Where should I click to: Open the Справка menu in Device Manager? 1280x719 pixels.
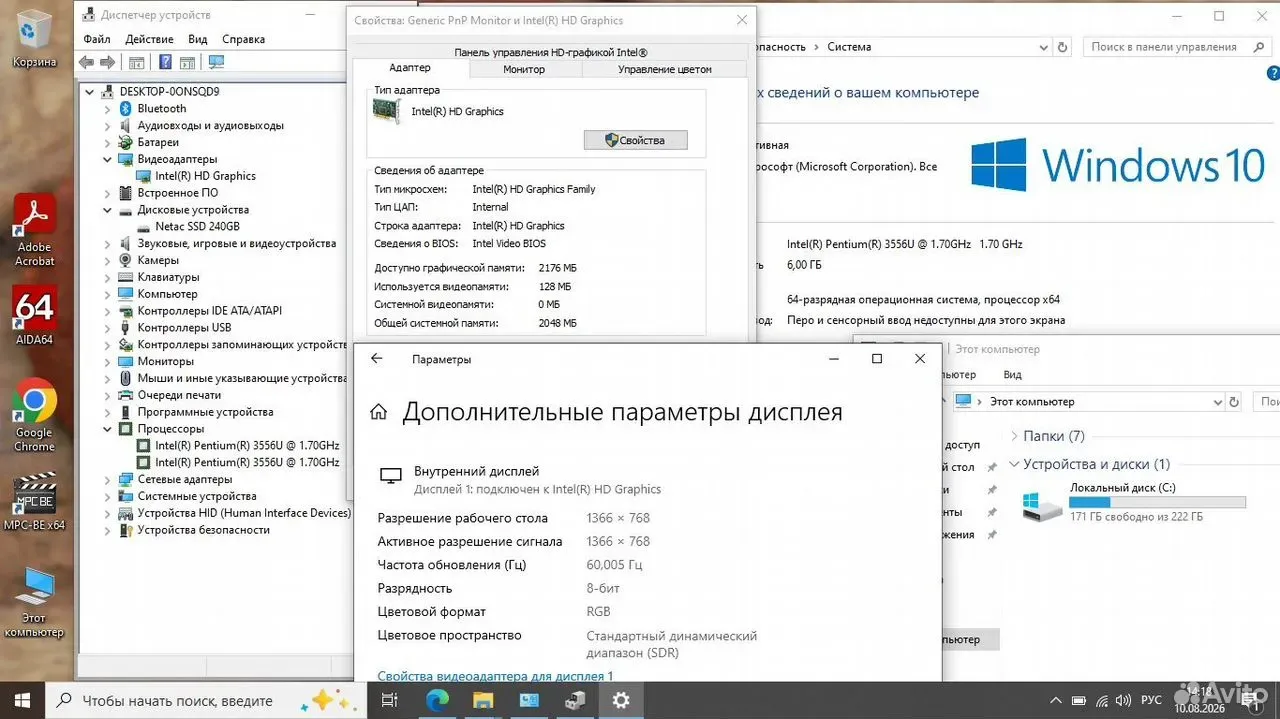(x=243, y=39)
